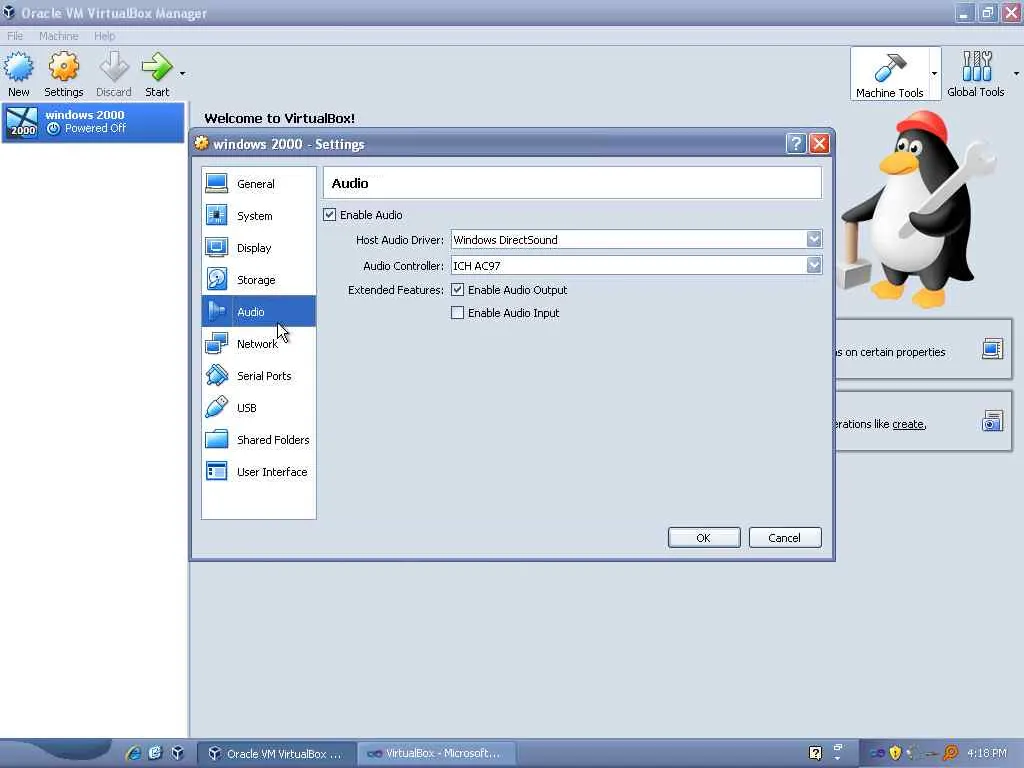This screenshot has width=1024, height=768.
Task: Uncheck Enable Audio Output
Action: click(457, 289)
